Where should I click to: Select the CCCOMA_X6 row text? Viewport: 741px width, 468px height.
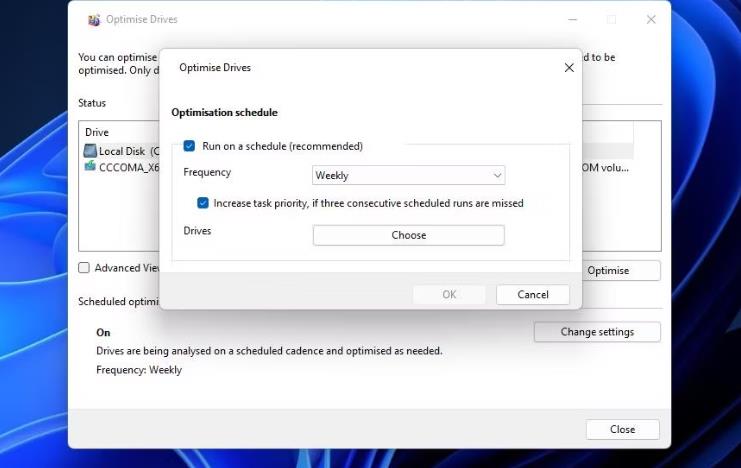129,168
